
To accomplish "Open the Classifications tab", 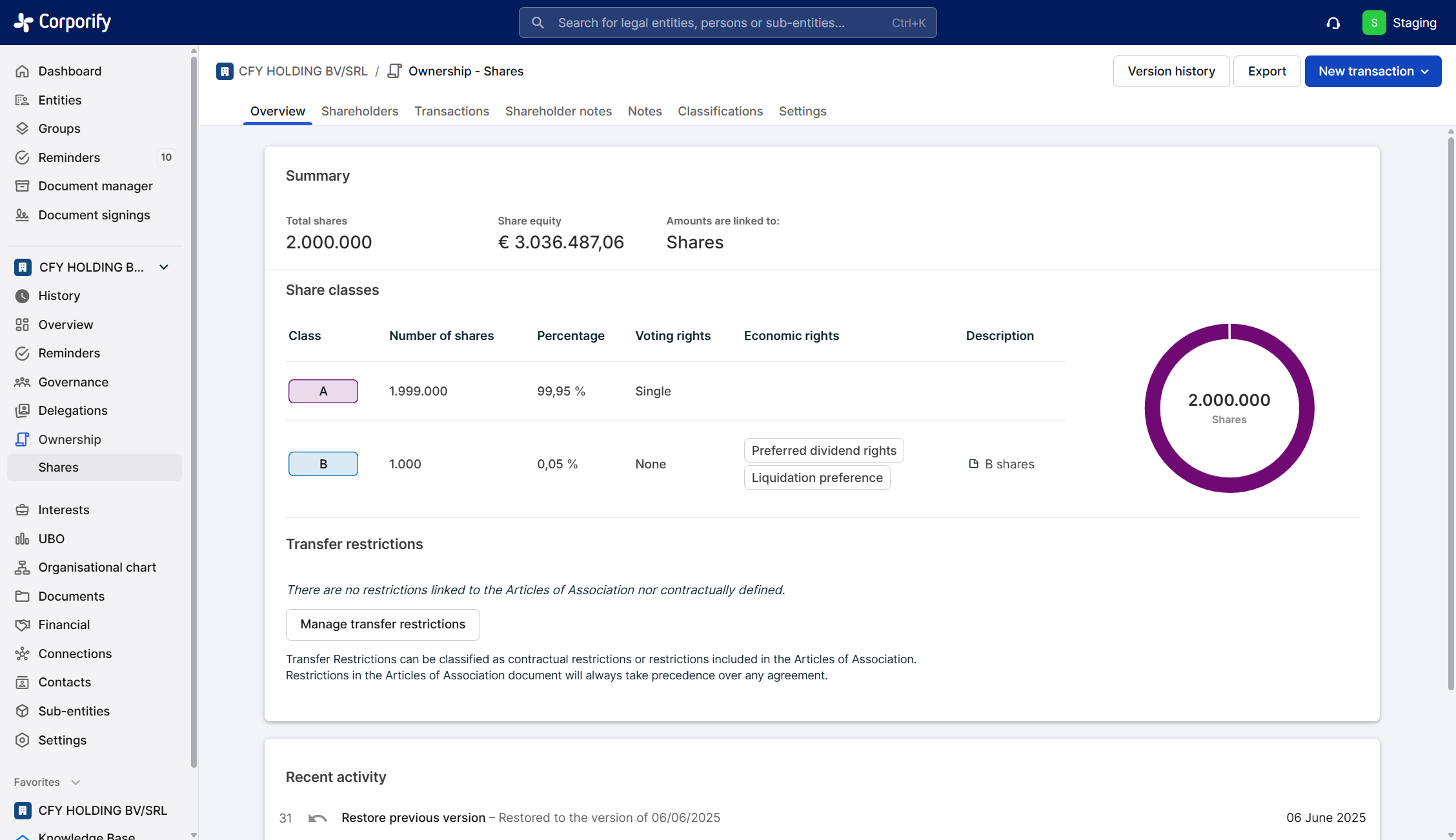I will click(720, 111).
